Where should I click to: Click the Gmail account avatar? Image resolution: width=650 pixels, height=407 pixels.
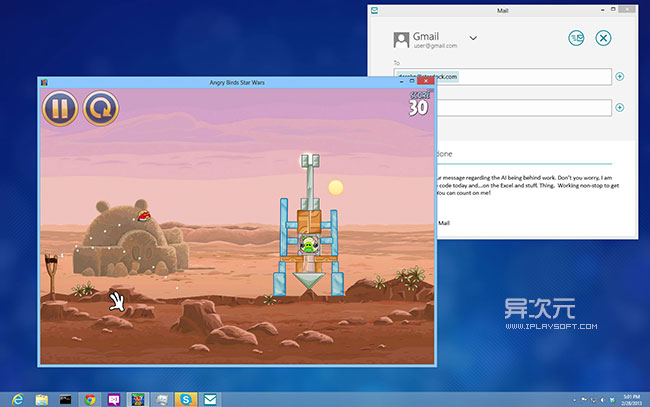[401, 40]
